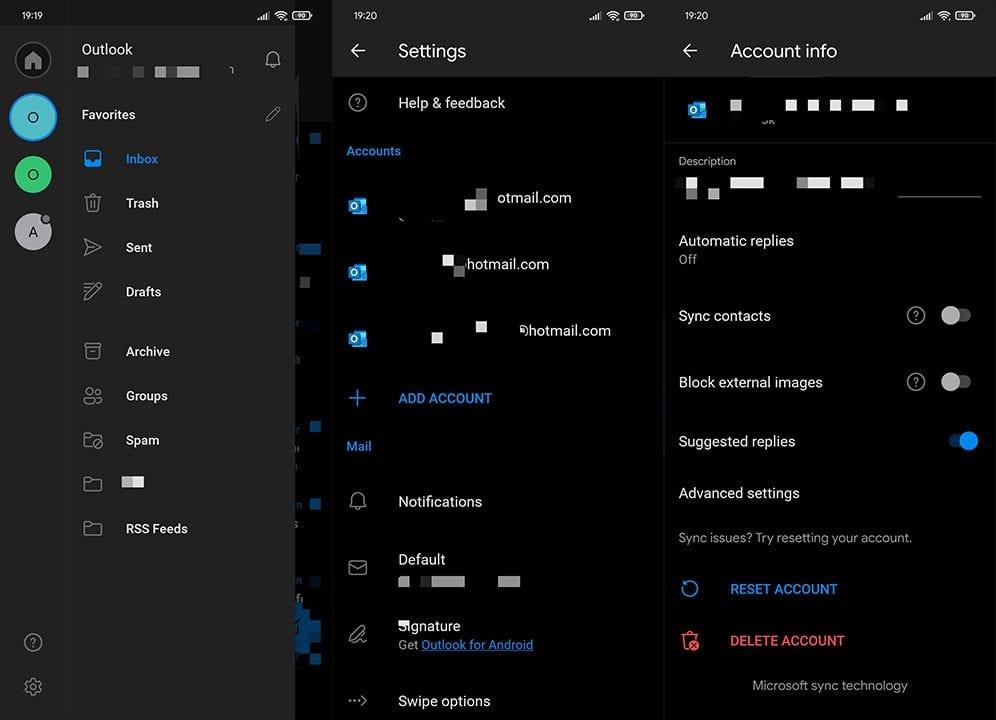This screenshot has height=720, width=996.
Task: Disable Suggested replies switch
Action: tap(963, 441)
